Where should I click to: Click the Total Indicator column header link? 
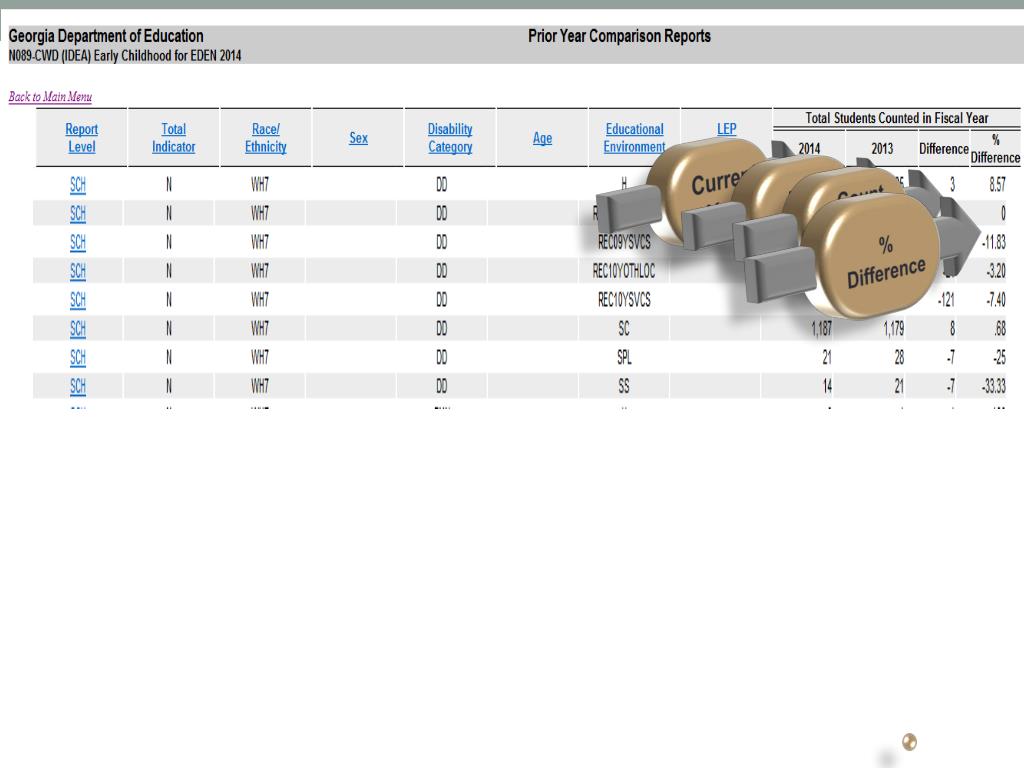coord(174,138)
